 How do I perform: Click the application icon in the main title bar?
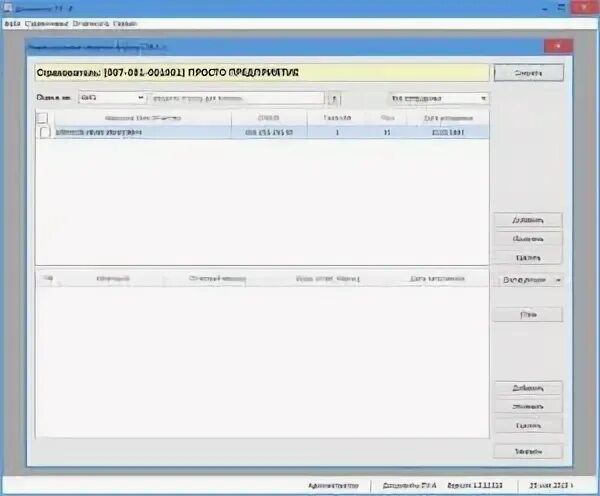[x=7, y=8]
